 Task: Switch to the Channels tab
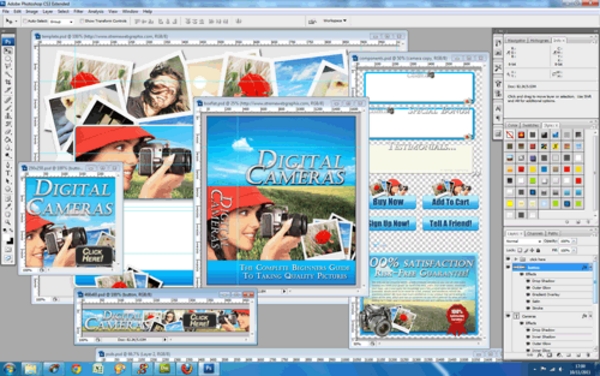coord(535,234)
